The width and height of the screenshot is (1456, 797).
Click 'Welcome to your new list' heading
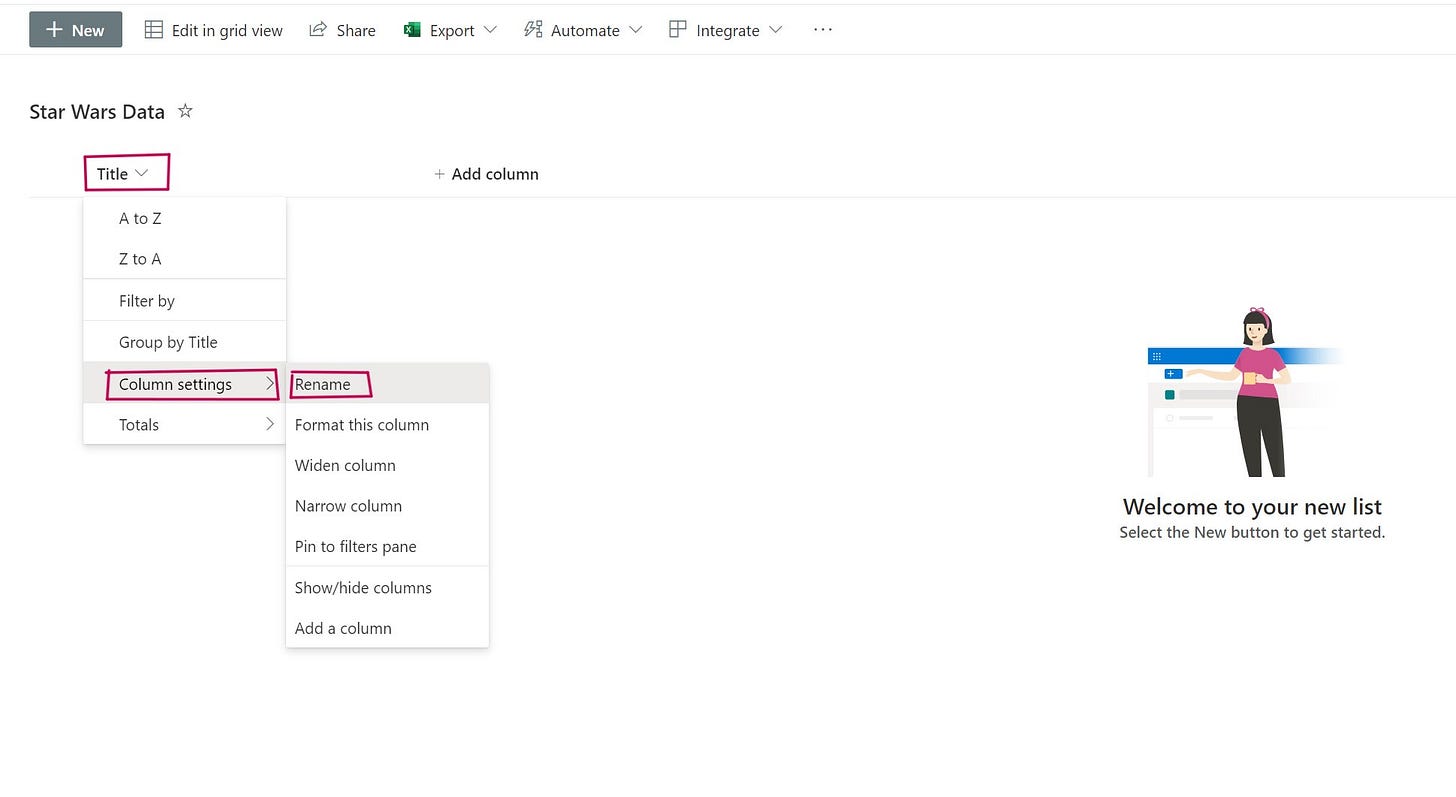tap(1252, 506)
